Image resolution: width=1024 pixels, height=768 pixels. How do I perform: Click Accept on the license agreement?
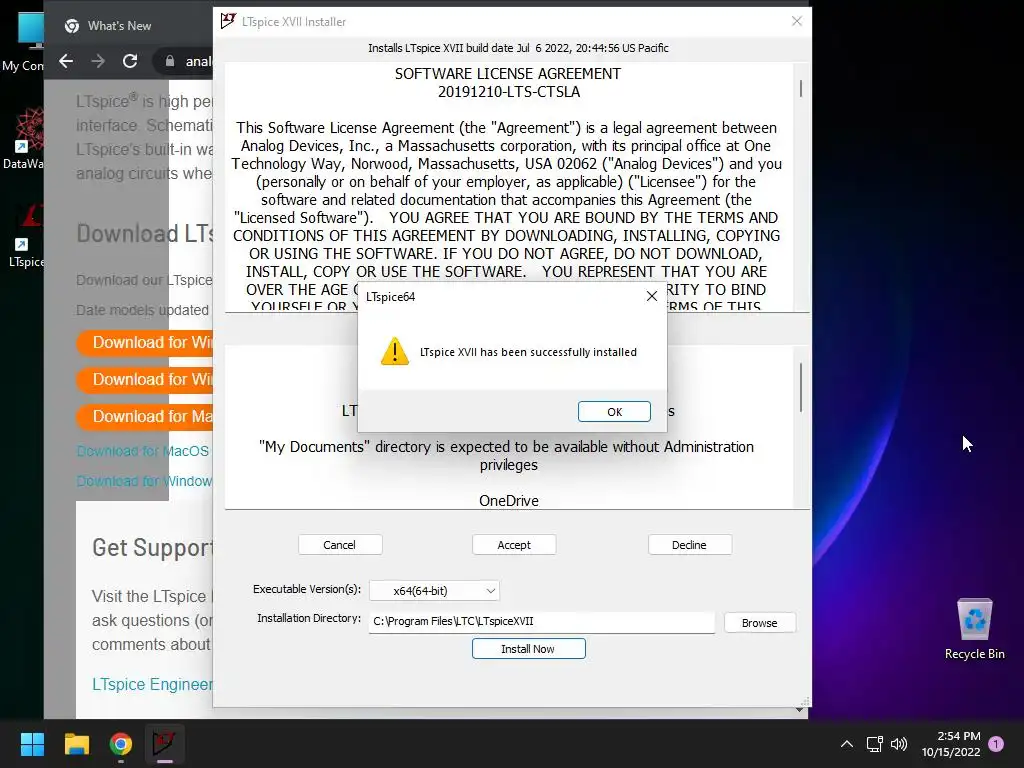tap(514, 545)
